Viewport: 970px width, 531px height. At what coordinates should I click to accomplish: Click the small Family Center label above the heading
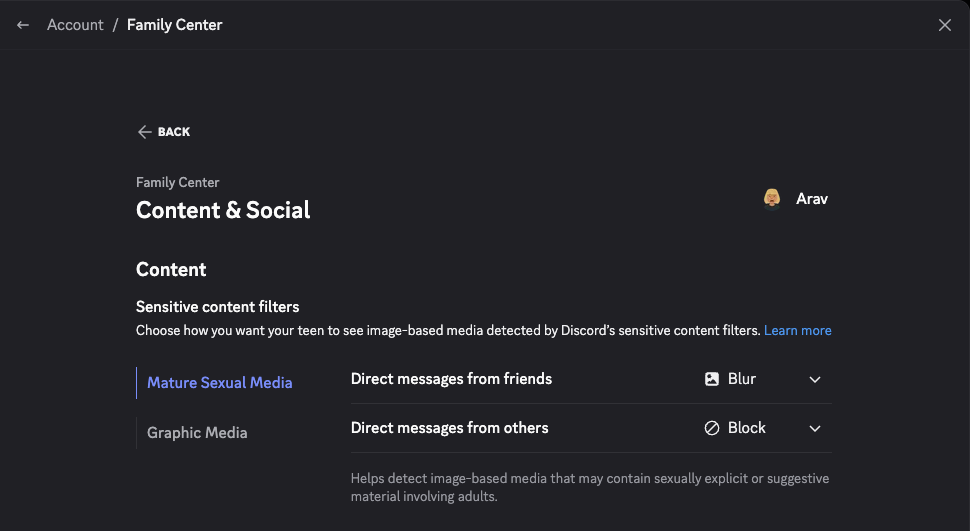pyautogui.click(x=178, y=183)
